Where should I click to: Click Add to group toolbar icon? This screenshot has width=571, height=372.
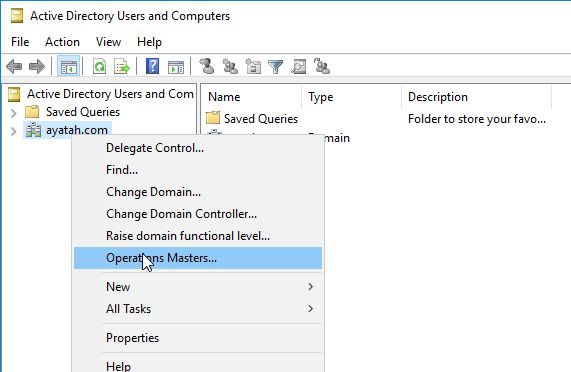[x=322, y=66]
